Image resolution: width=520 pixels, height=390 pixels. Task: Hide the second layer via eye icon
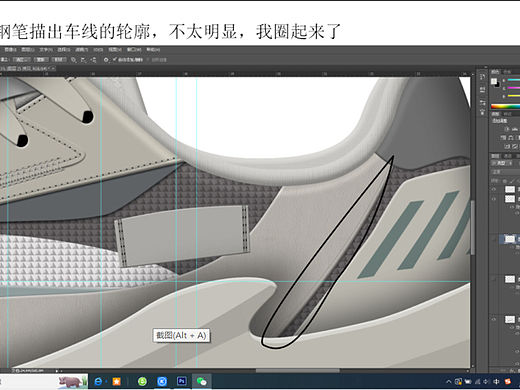point(494,199)
